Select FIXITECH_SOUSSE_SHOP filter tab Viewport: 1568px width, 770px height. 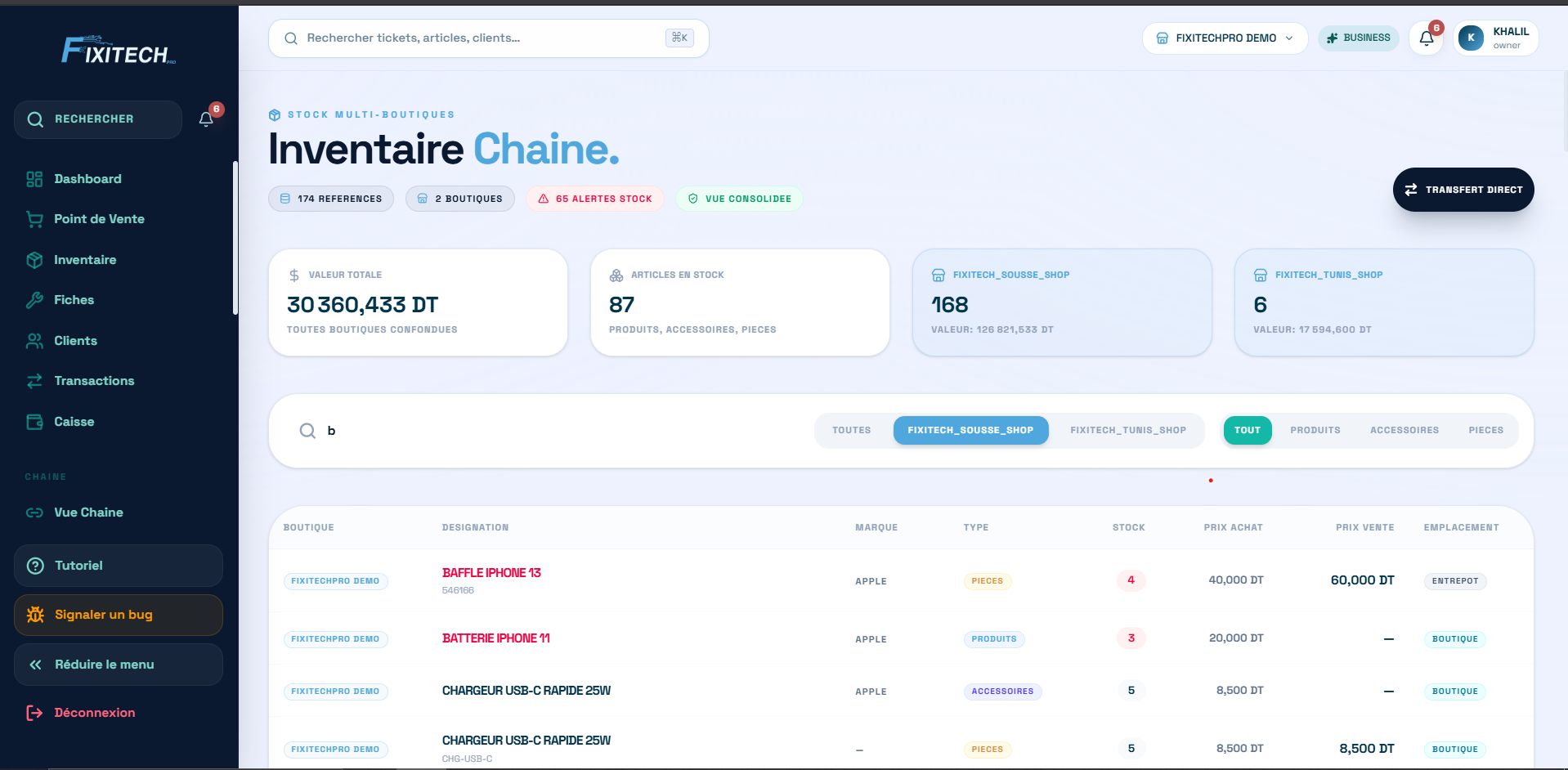point(970,431)
